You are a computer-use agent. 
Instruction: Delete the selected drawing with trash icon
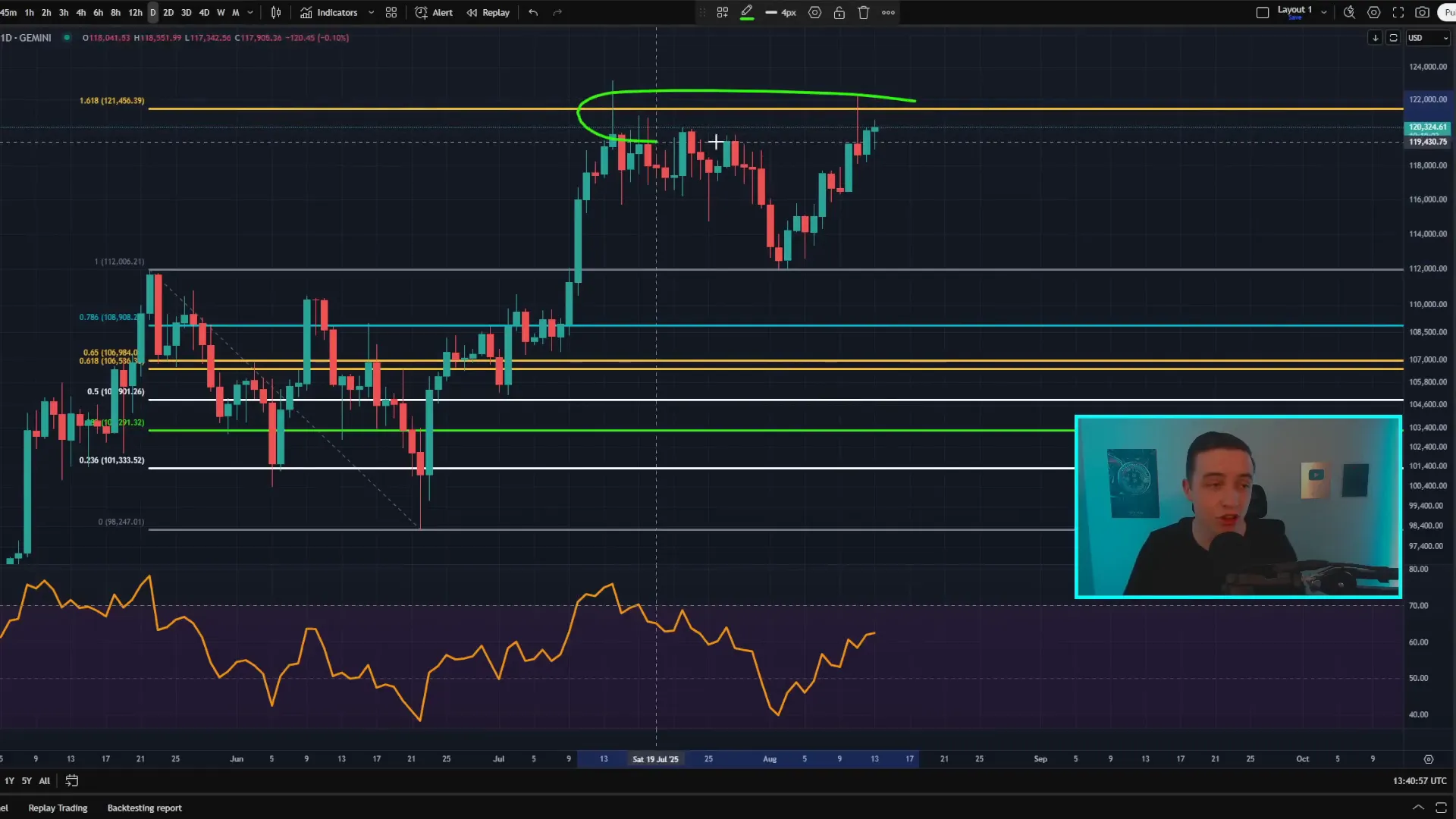[x=864, y=12]
